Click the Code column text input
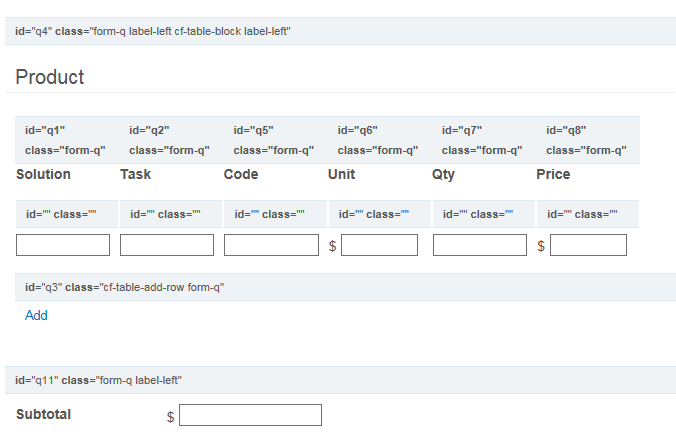 [271, 245]
